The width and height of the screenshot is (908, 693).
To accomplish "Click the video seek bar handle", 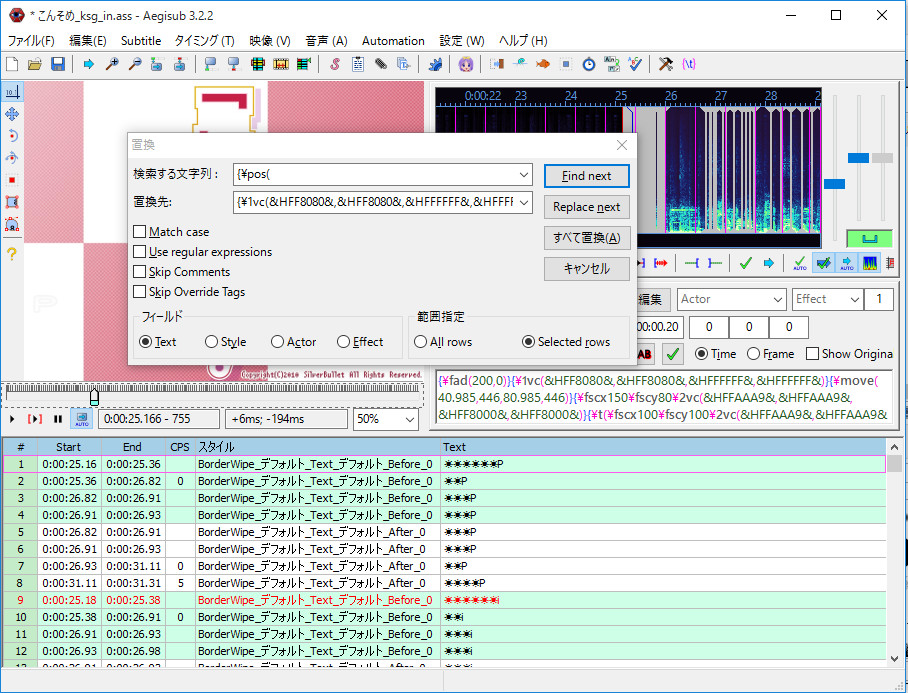I will coord(94,397).
